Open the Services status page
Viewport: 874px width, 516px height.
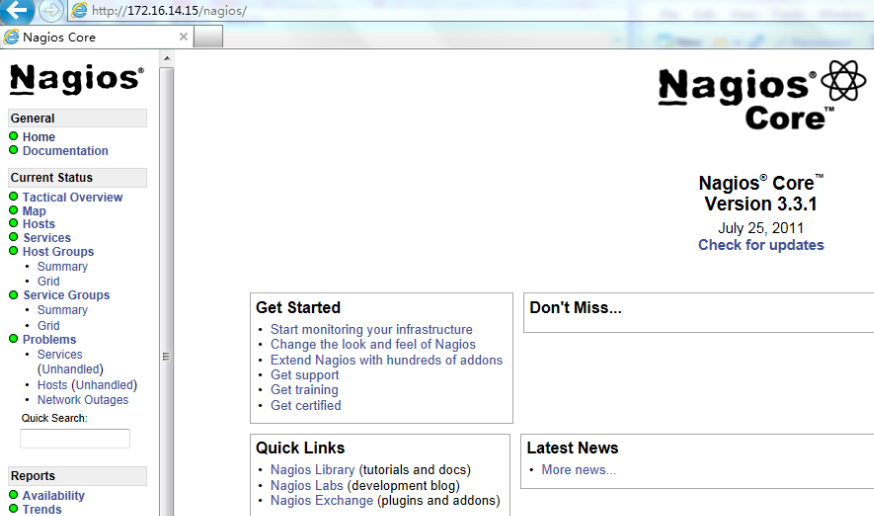(47, 238)
